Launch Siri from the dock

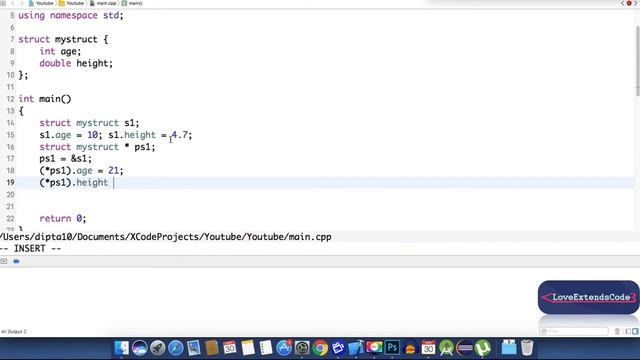pos(140,348)
